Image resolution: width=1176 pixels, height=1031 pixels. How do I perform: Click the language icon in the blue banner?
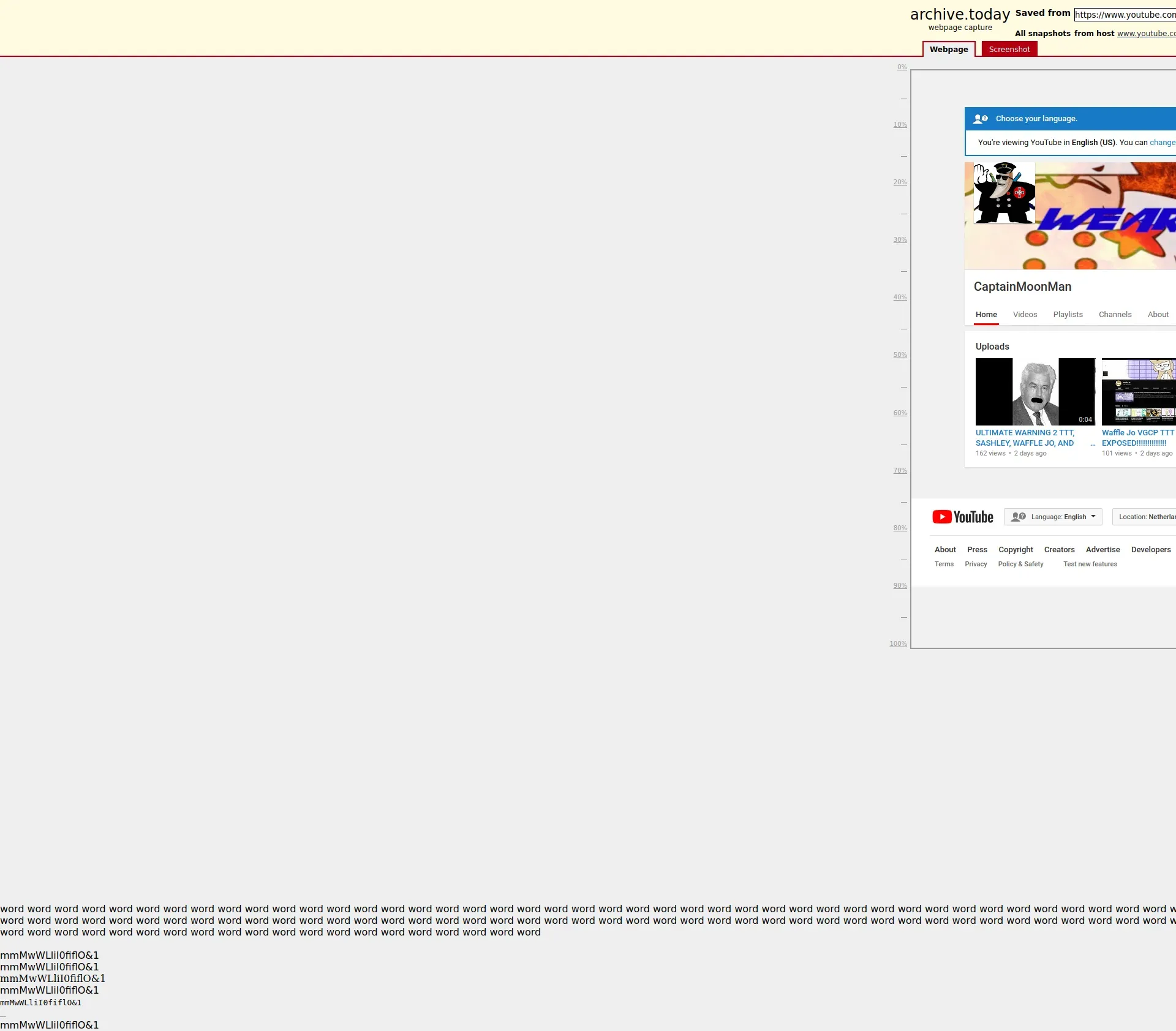(981, 119)
